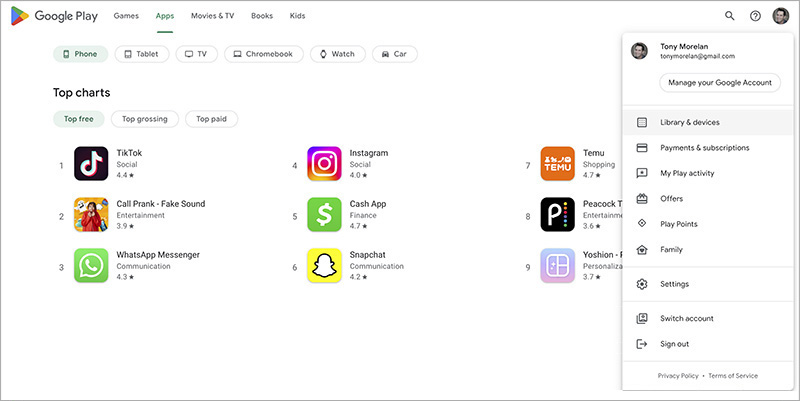800x401 pixels.
Task: Open WhatsApp Messenger title text
Action: (158, 255)
